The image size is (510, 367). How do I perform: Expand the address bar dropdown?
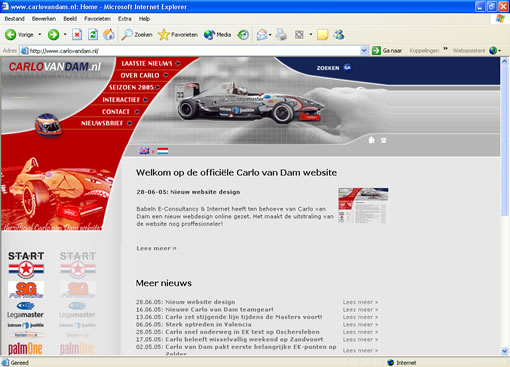click(x=364, y=51)
